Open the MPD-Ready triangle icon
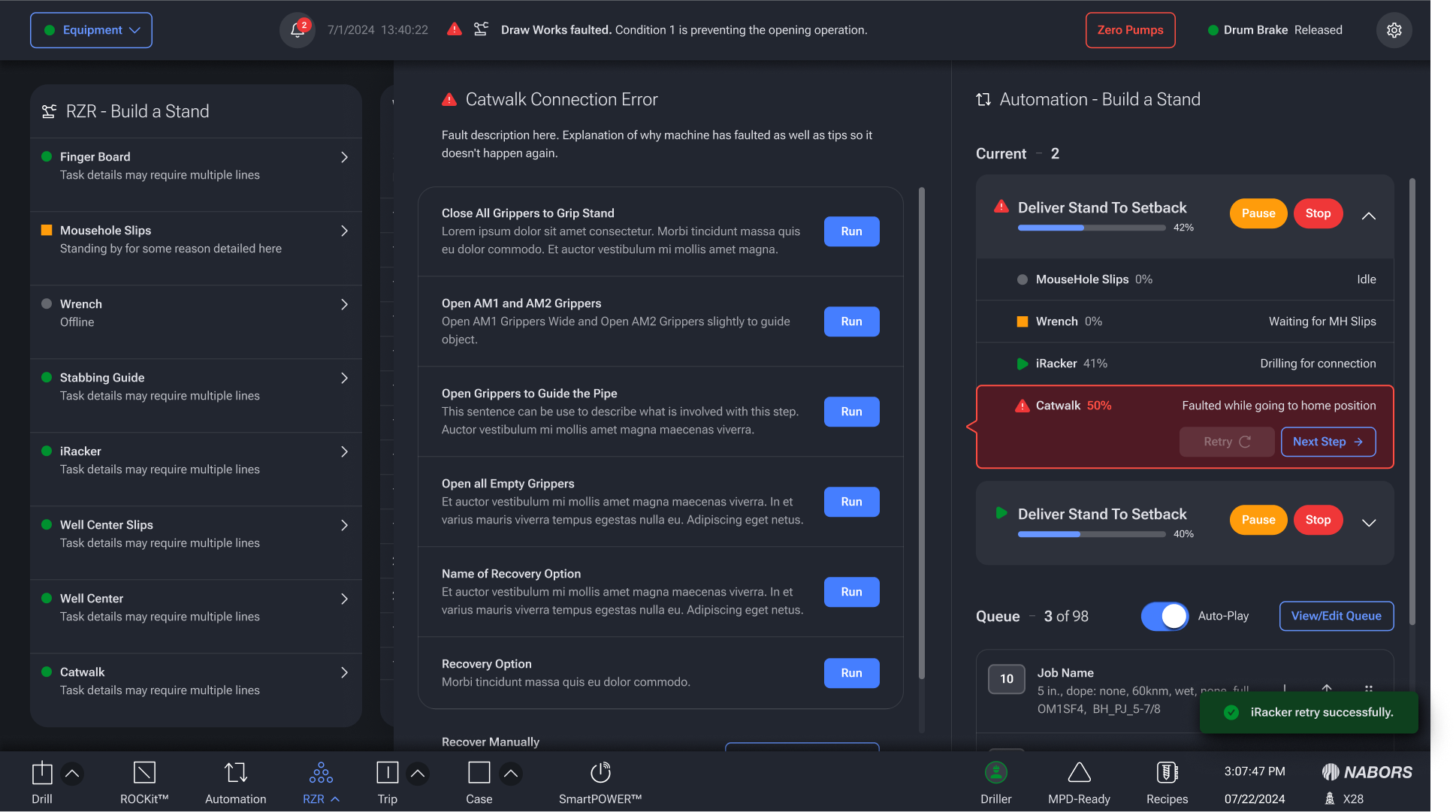Image resolution: width=1456 pixels, height=812 pixels. pyautogui.click(x=1079, y=773)
